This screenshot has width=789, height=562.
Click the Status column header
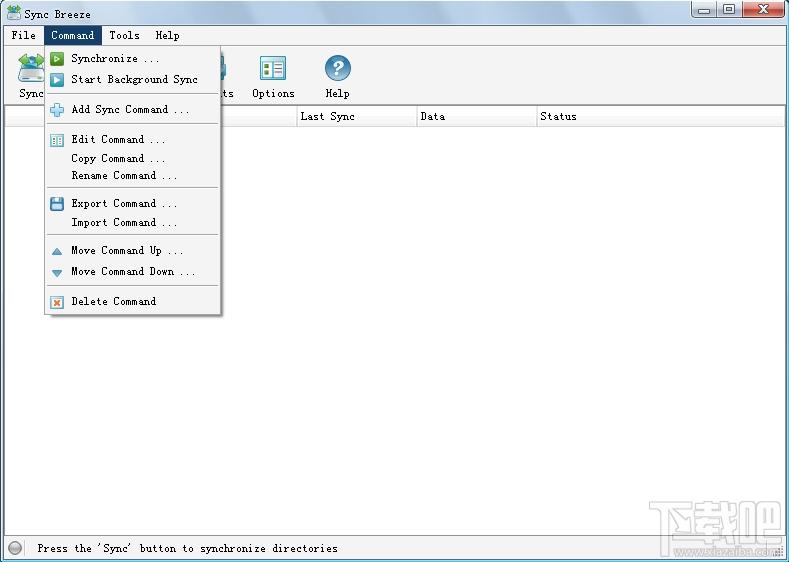pyautogui.click(x=660, y=116)
